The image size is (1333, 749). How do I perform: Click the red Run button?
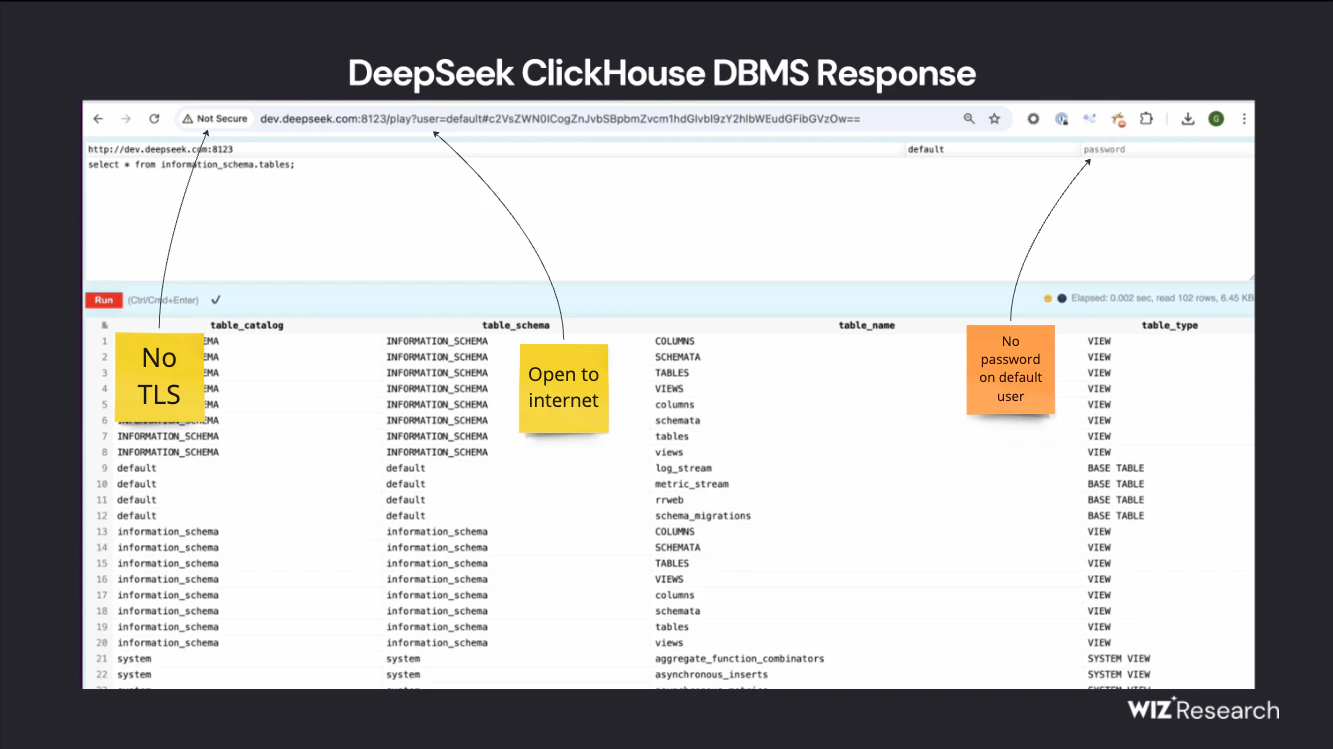104,300
